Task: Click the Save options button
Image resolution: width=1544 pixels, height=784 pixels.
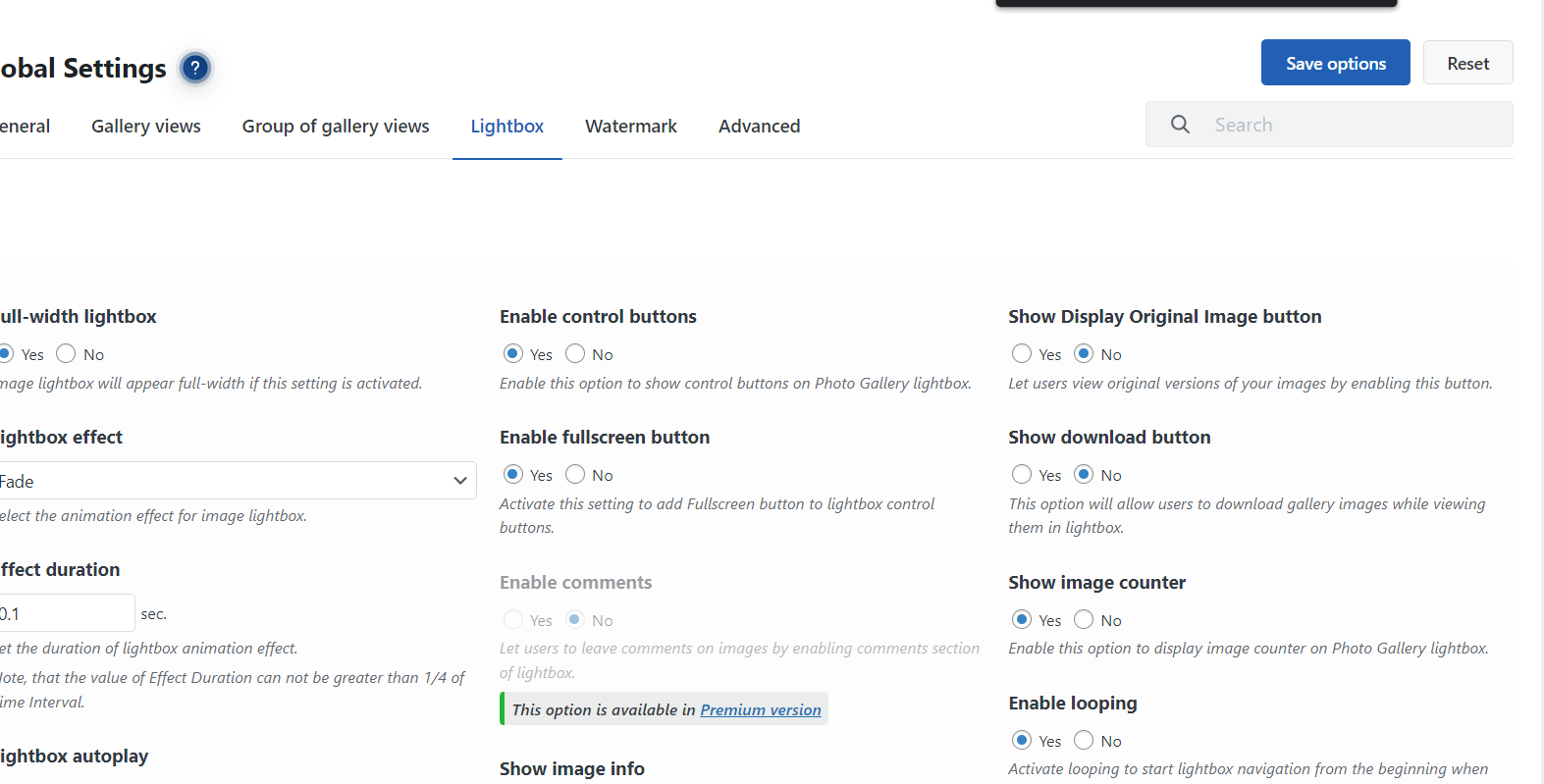Action: (x=1335, y=63)
